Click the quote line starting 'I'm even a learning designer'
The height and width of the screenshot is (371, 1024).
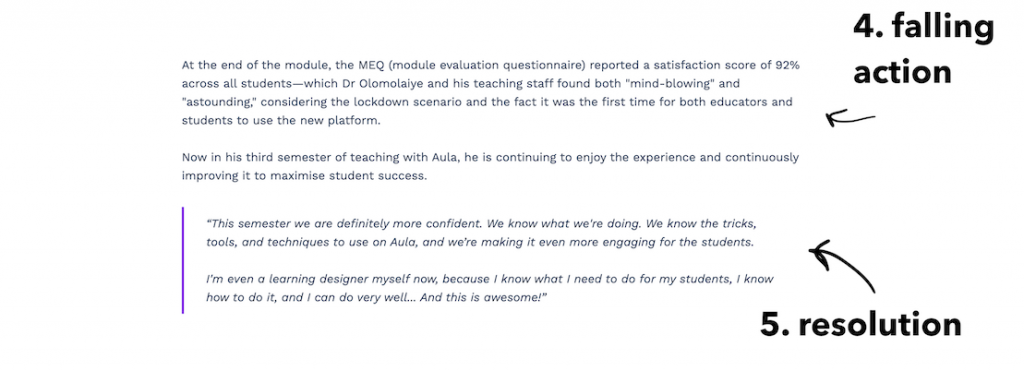[490, 279]
